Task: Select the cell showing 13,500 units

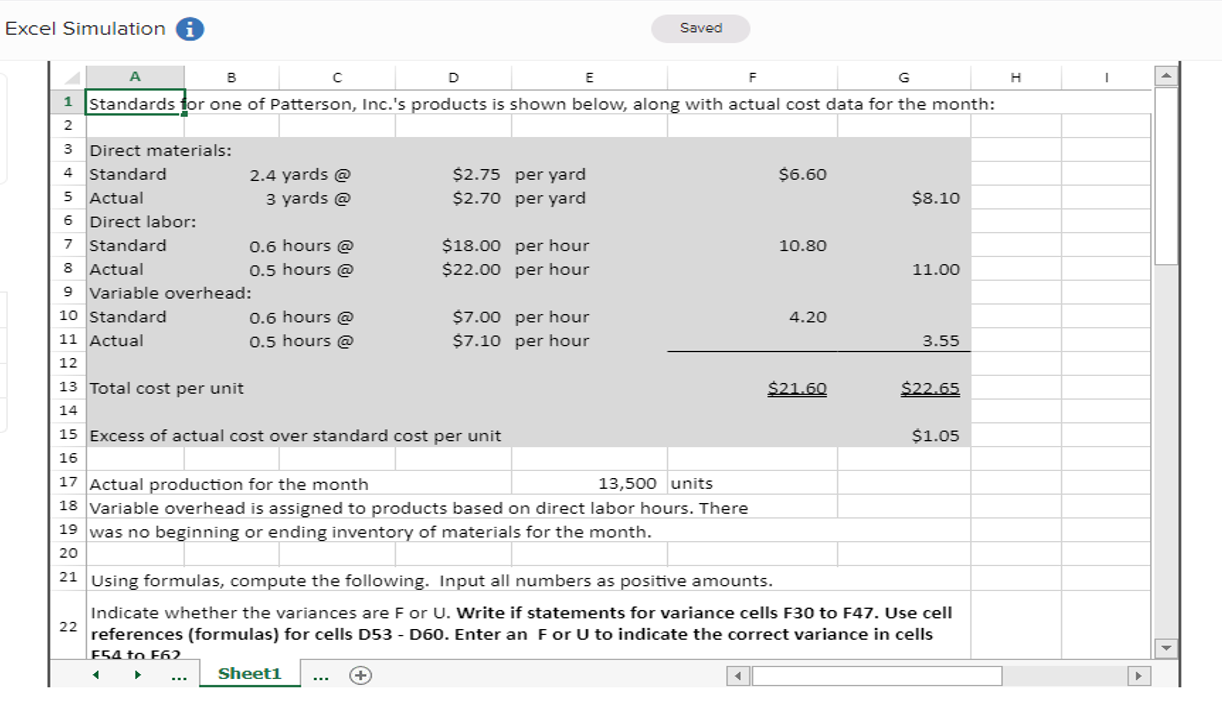Action: tap(589, 483)
